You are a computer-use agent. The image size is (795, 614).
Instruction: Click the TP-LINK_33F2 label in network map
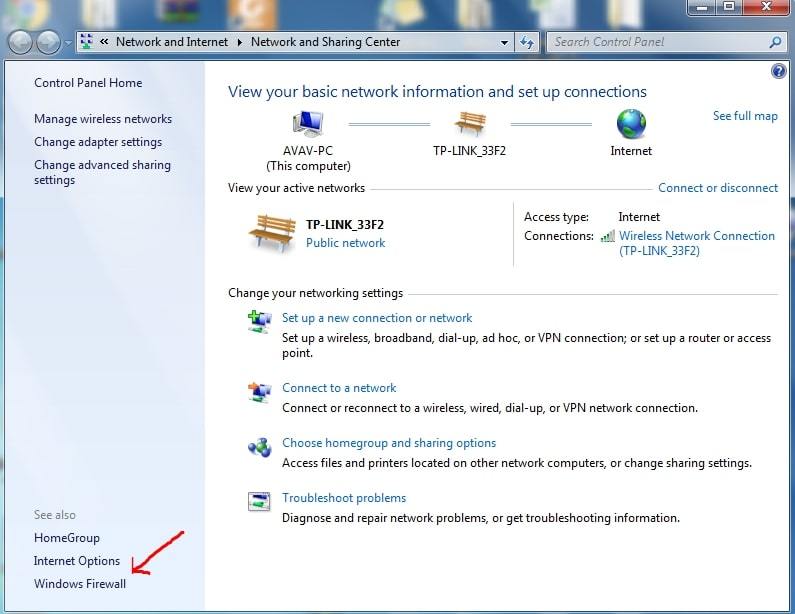(x=469, y=151)
